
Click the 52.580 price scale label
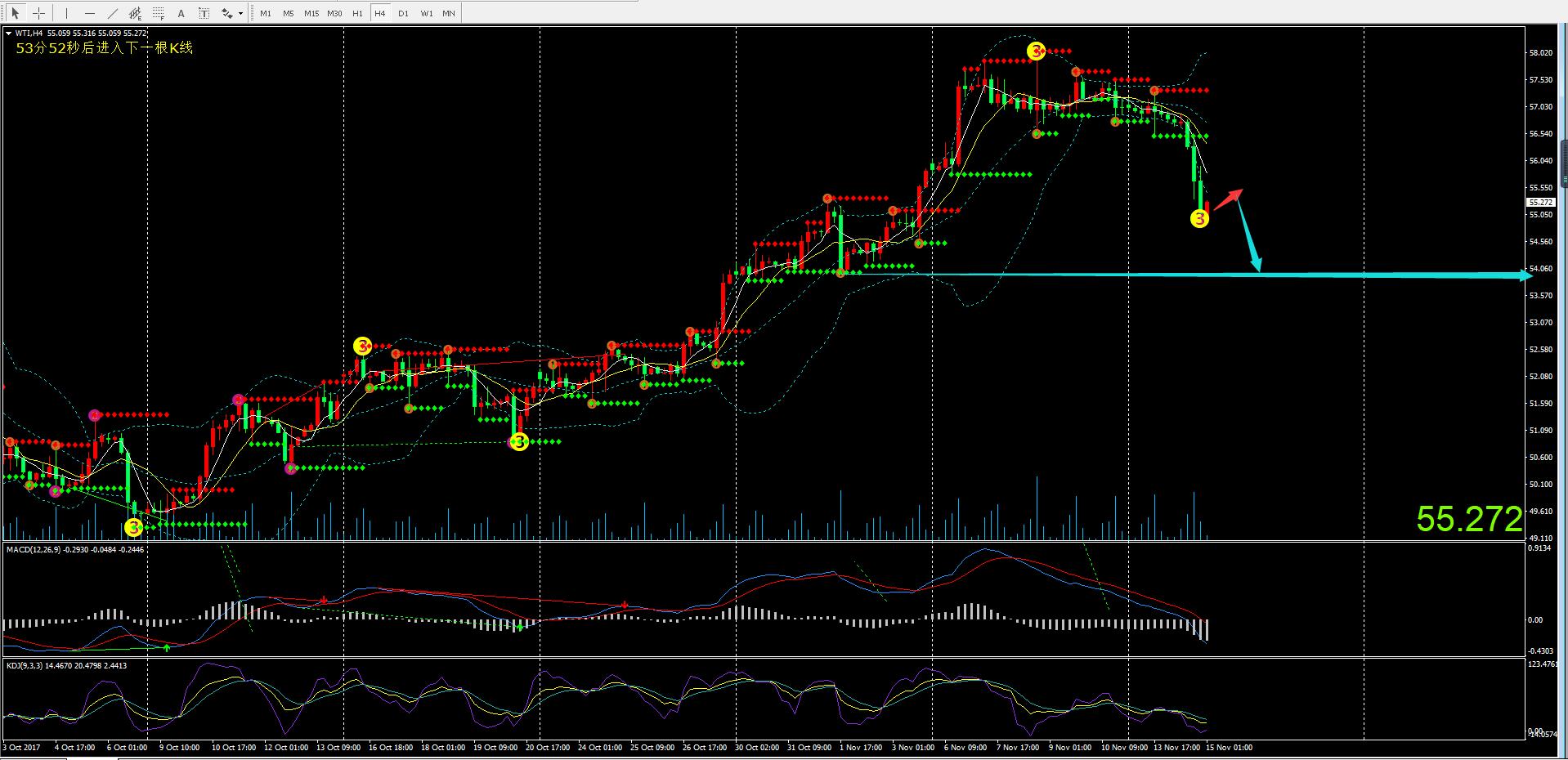click(x=1540, y=350)
